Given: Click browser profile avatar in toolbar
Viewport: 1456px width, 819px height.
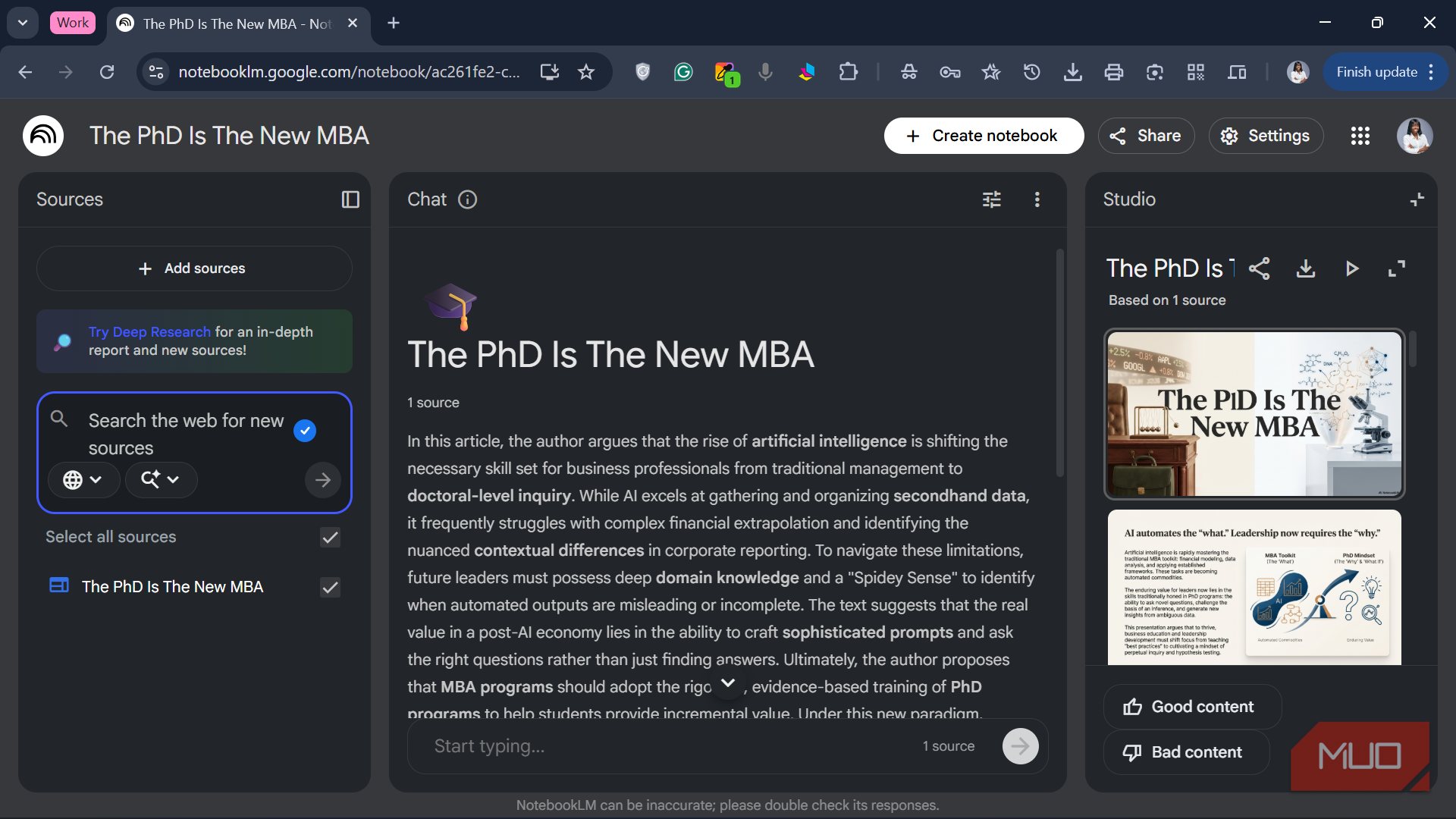Looking at the screenshot, I should [x=1298, y=72].
